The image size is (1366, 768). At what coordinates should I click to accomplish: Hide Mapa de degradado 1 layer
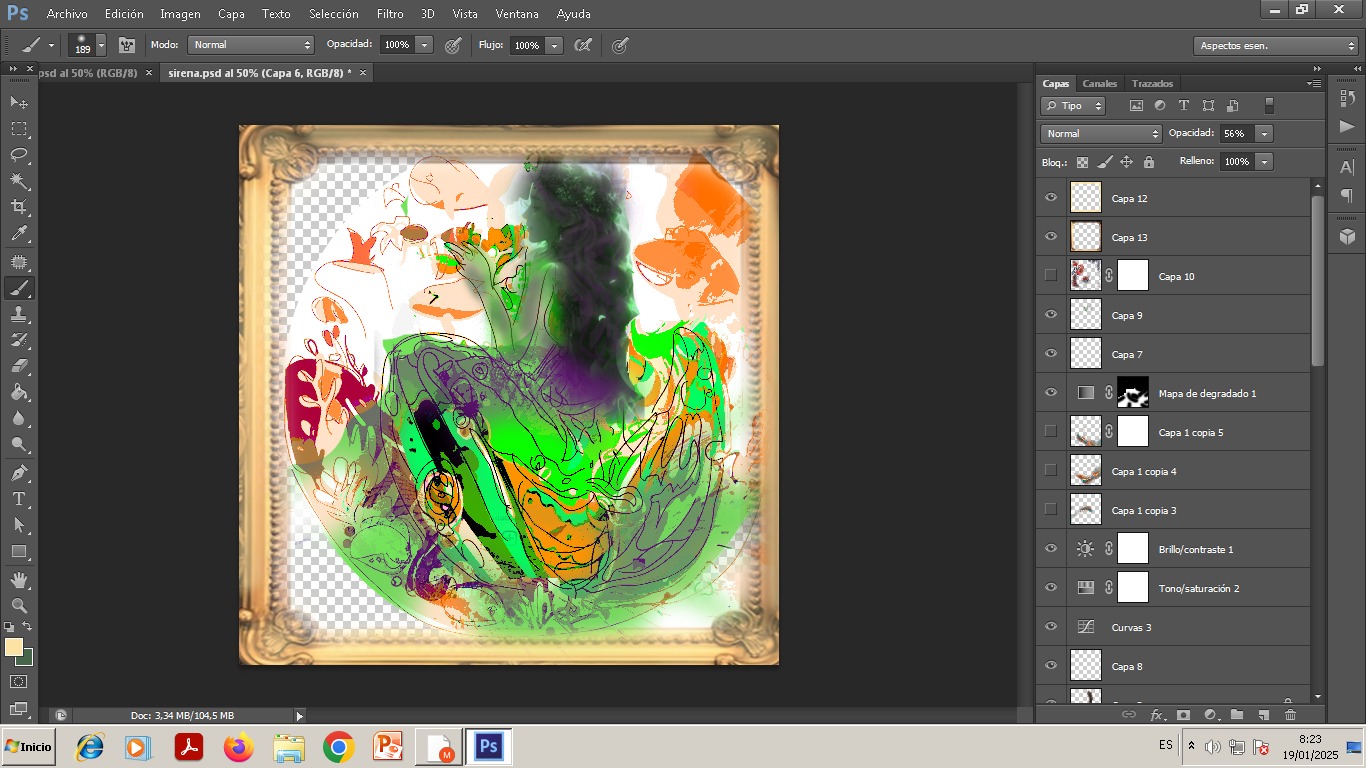click(1050, 393)
